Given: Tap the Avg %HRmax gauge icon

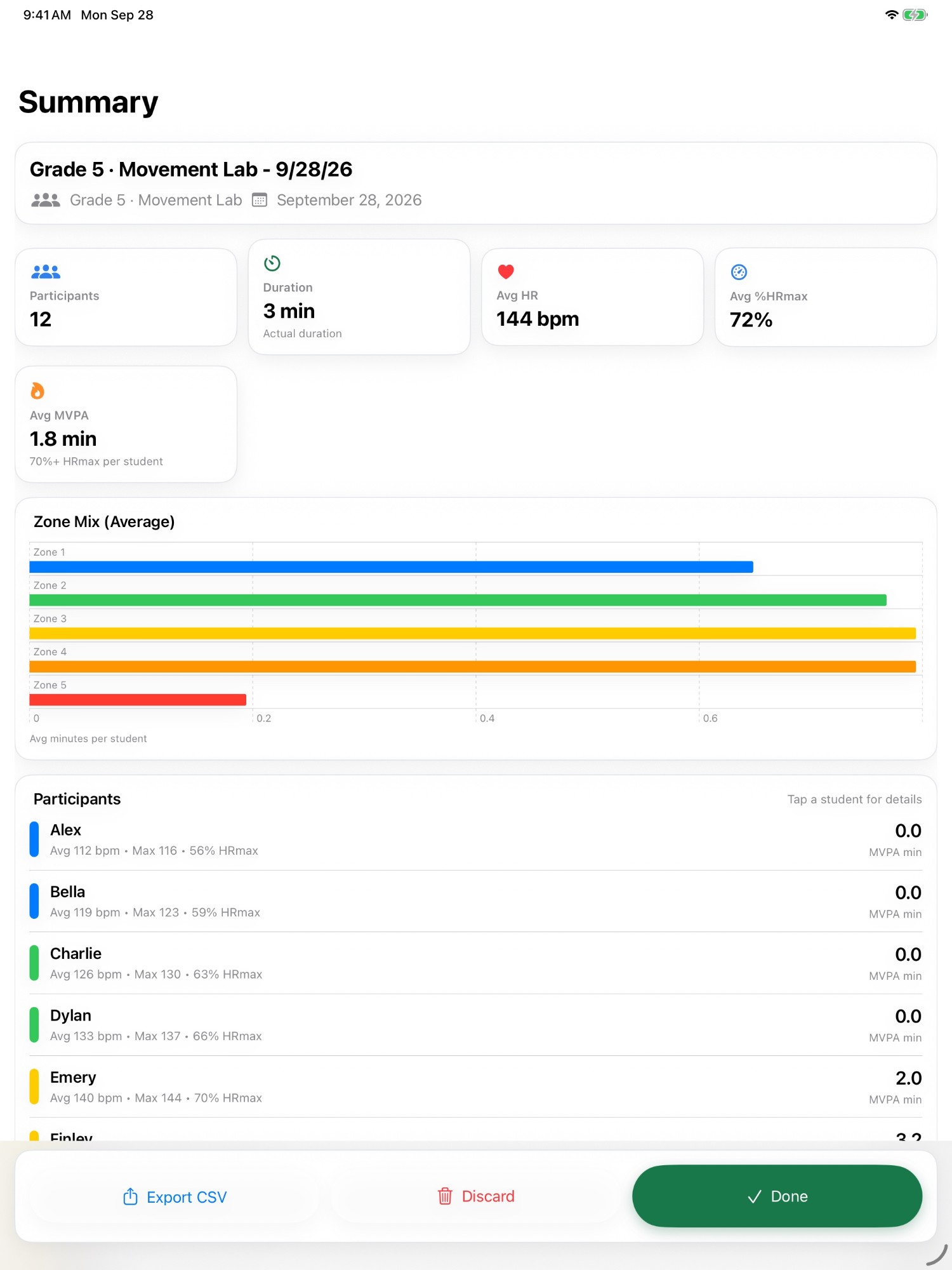Looking at the screenshot, I should tap(739, 272).
